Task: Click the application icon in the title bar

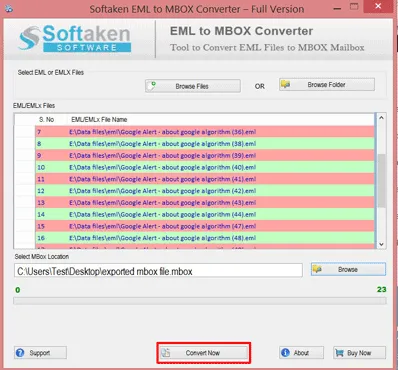Action: (9, 9)
